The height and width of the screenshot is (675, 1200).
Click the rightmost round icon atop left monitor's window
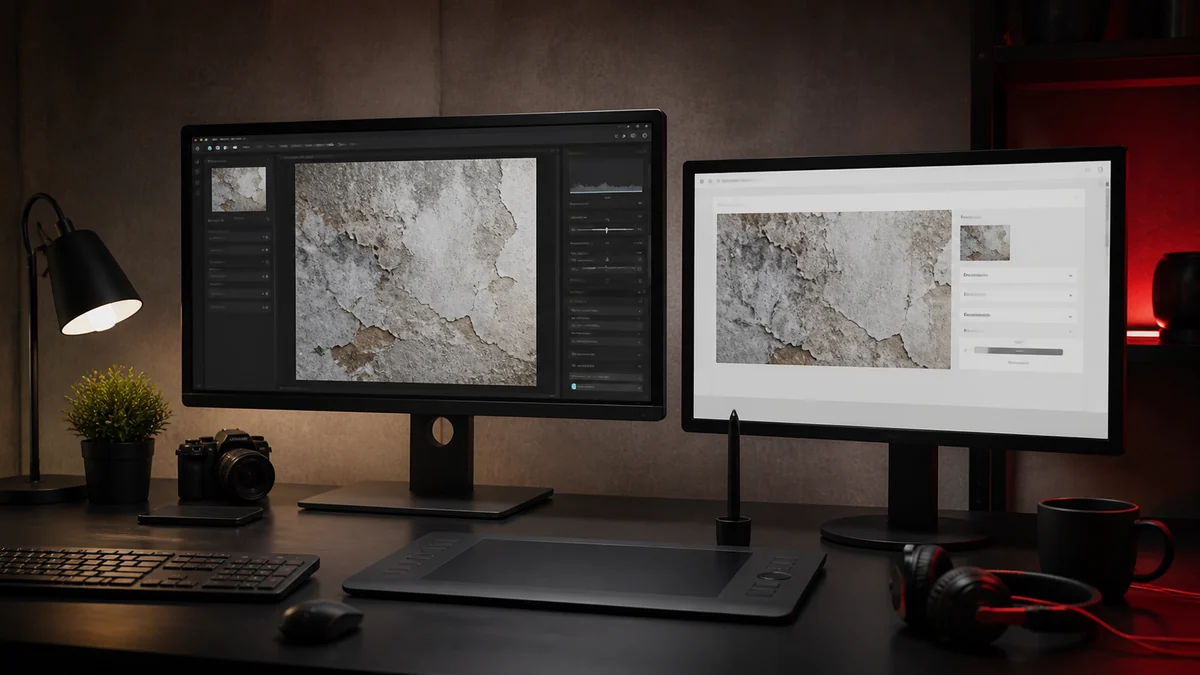point(645,135)
